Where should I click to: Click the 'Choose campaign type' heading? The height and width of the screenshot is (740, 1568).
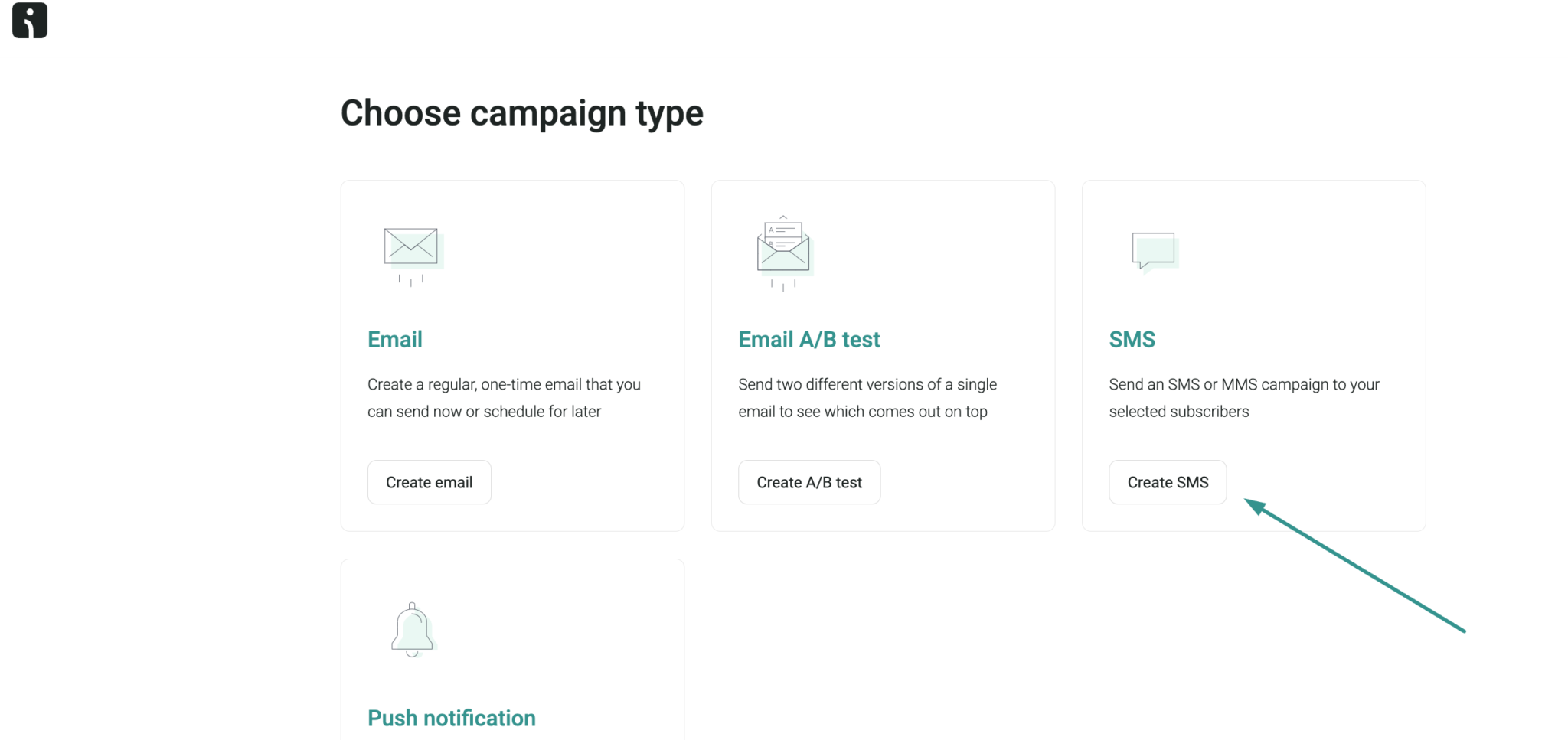pos(521,113)
